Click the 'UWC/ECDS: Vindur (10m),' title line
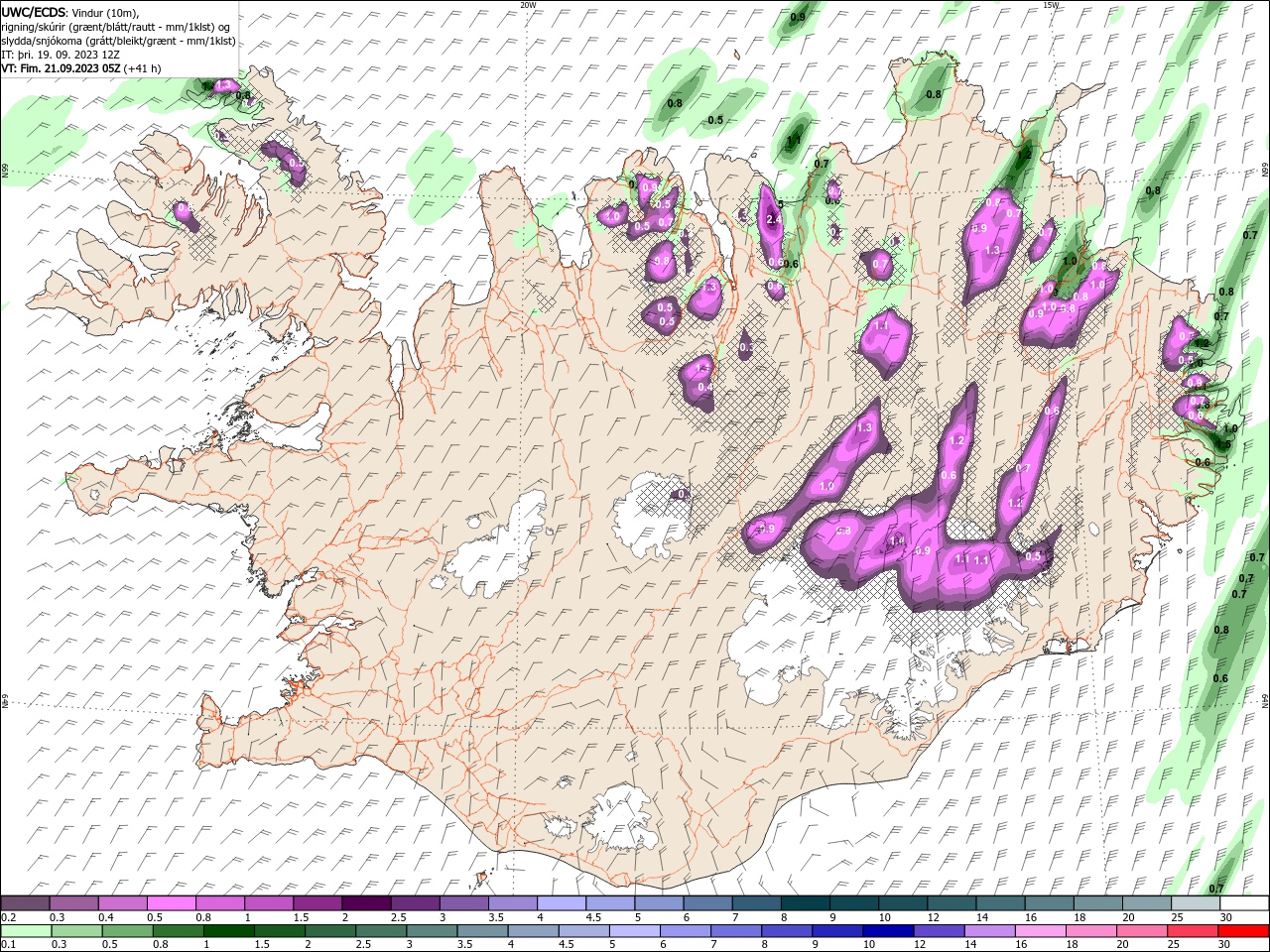This screenshot has height=952, width=1270. pos(71,12)
